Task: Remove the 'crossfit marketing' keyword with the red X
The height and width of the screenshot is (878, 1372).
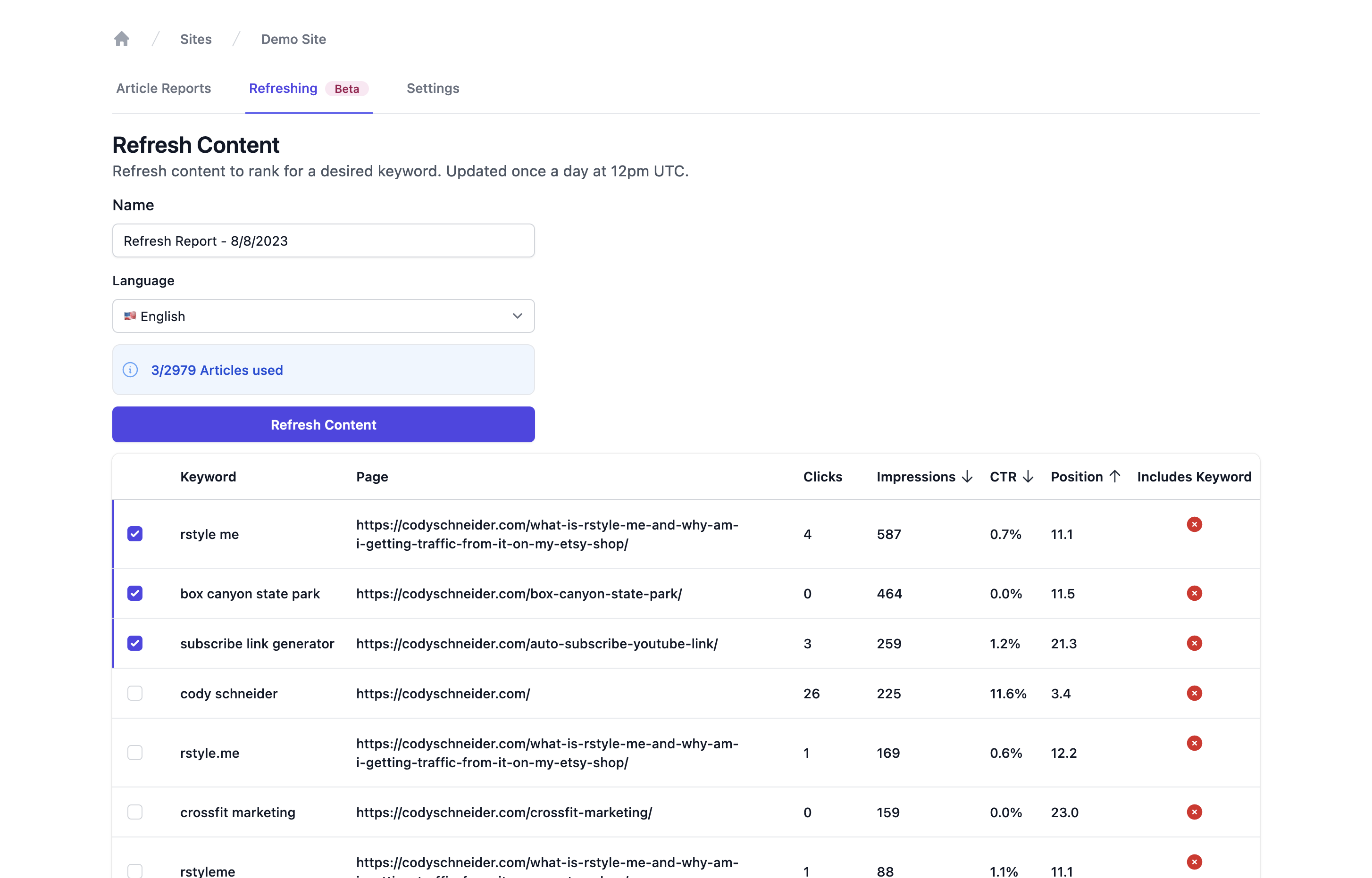Action: (x=1195, y=812)
